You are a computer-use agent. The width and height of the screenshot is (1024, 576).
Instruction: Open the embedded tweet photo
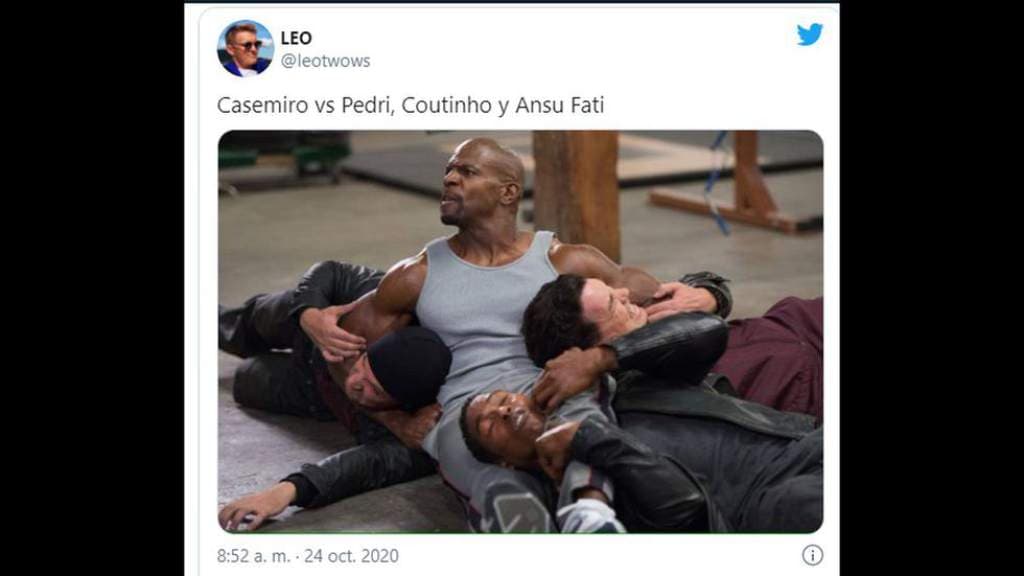coord(520,332)
